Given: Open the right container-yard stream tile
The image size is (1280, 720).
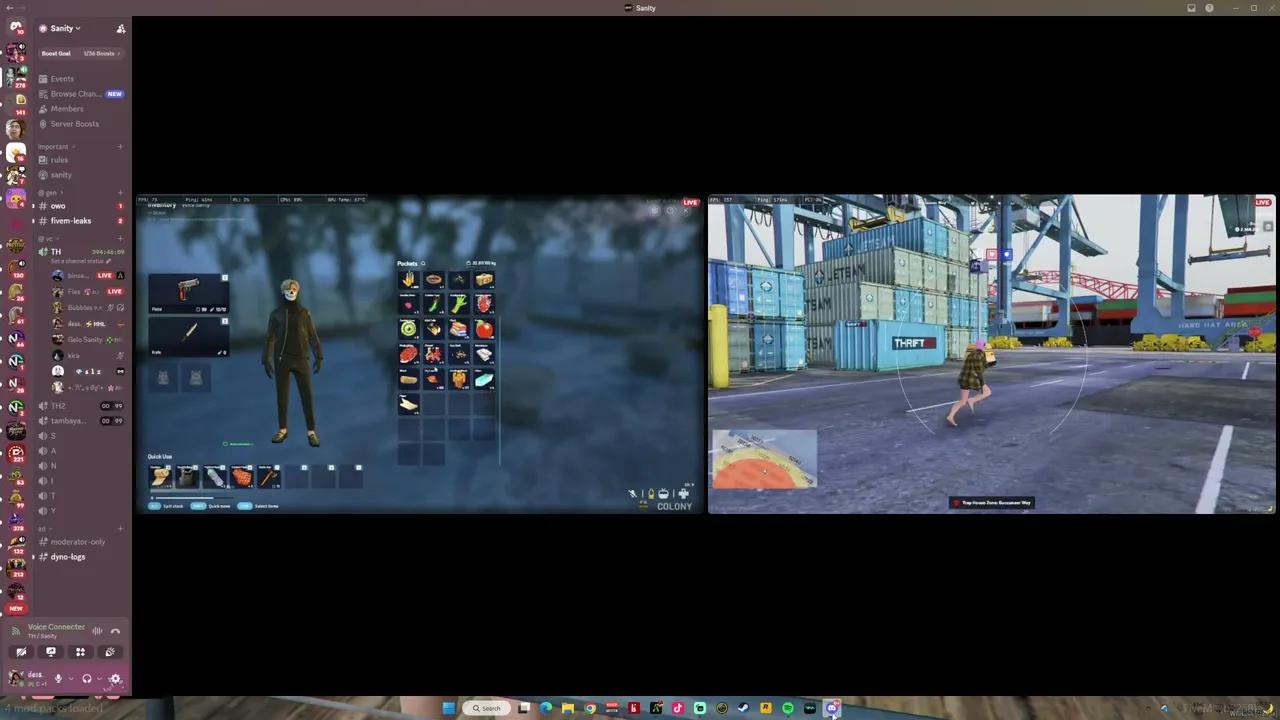Looking at the screenshot, I should (992, 354).
